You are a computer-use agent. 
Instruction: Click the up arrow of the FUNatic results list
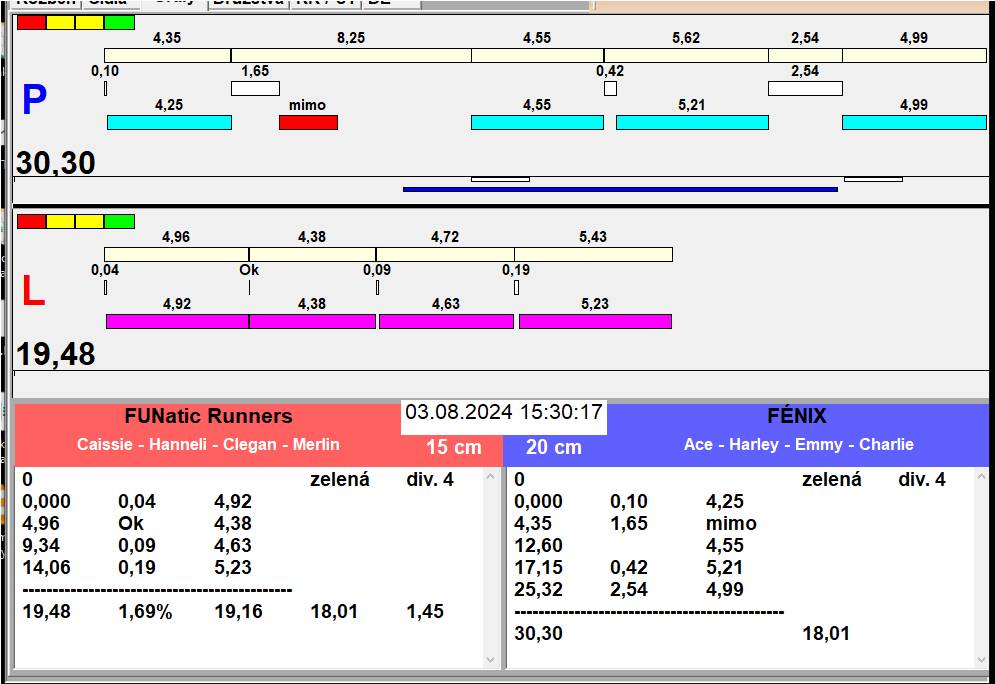pos(491,476)
